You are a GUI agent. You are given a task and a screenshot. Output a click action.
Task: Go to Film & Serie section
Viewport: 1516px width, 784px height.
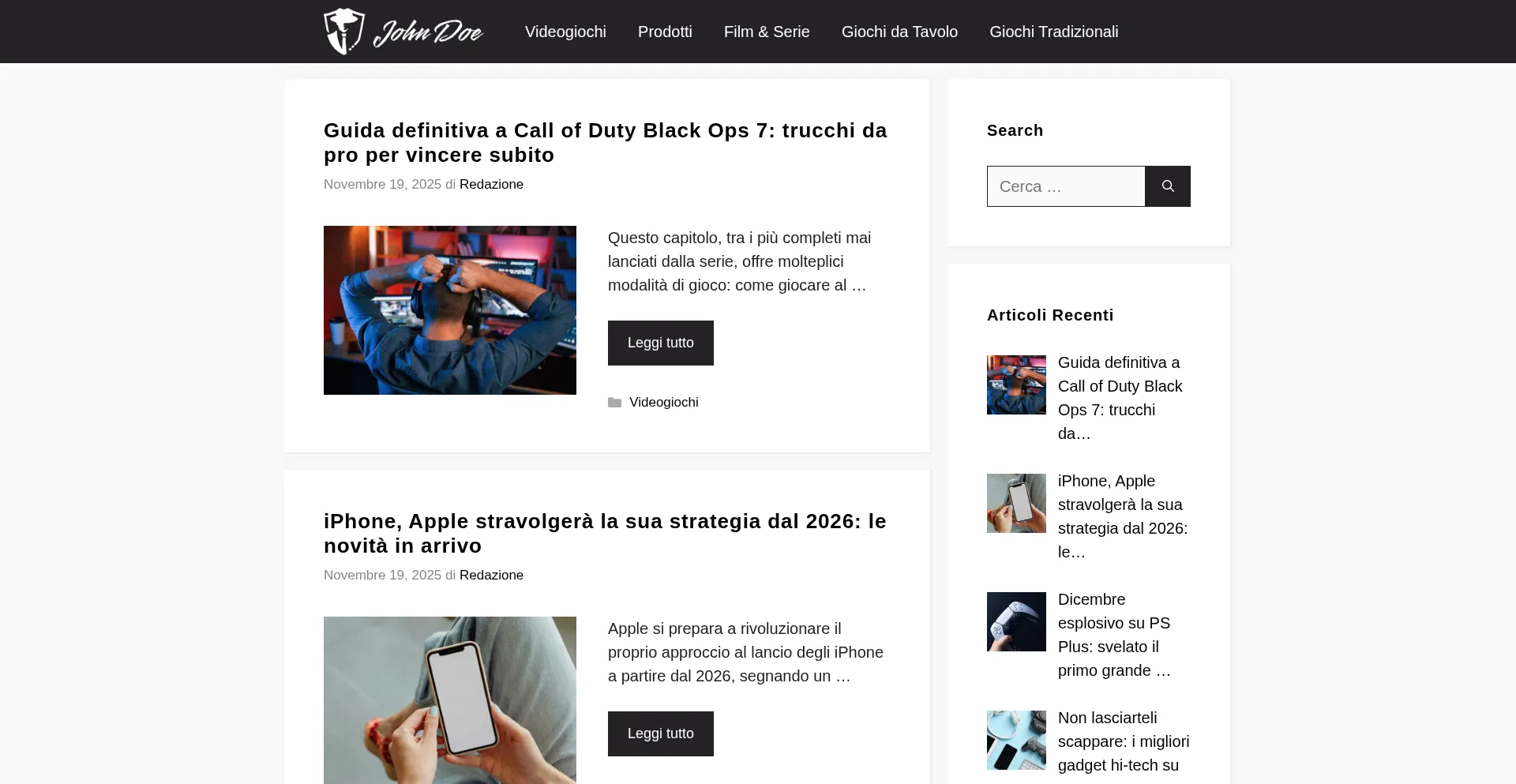click(x=767, y=32)
